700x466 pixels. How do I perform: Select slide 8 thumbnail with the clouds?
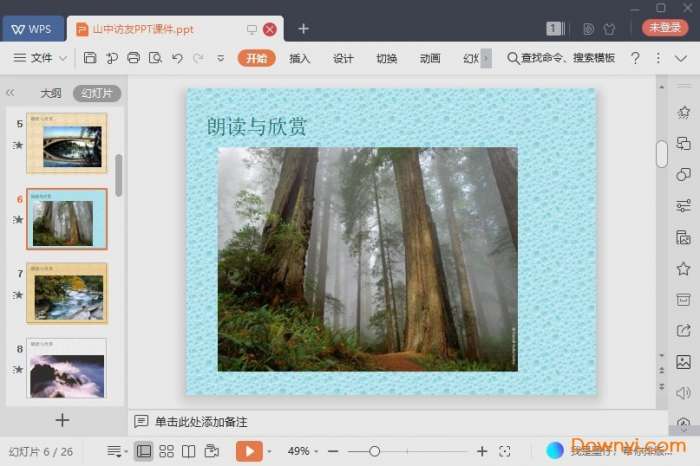(67, 368)
